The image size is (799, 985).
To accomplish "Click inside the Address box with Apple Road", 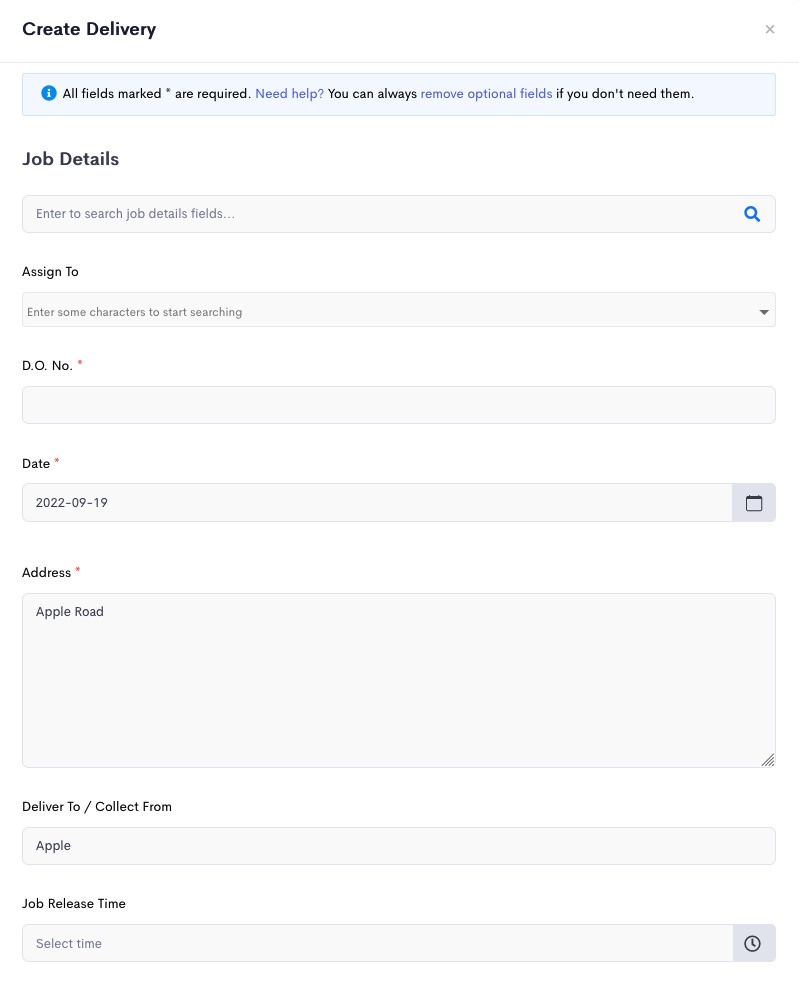I will tap(399, 680).
